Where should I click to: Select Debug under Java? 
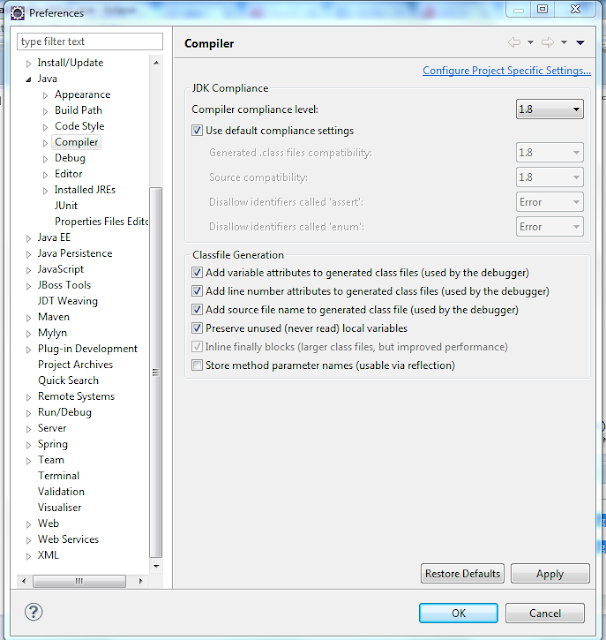tap(70, 158)
